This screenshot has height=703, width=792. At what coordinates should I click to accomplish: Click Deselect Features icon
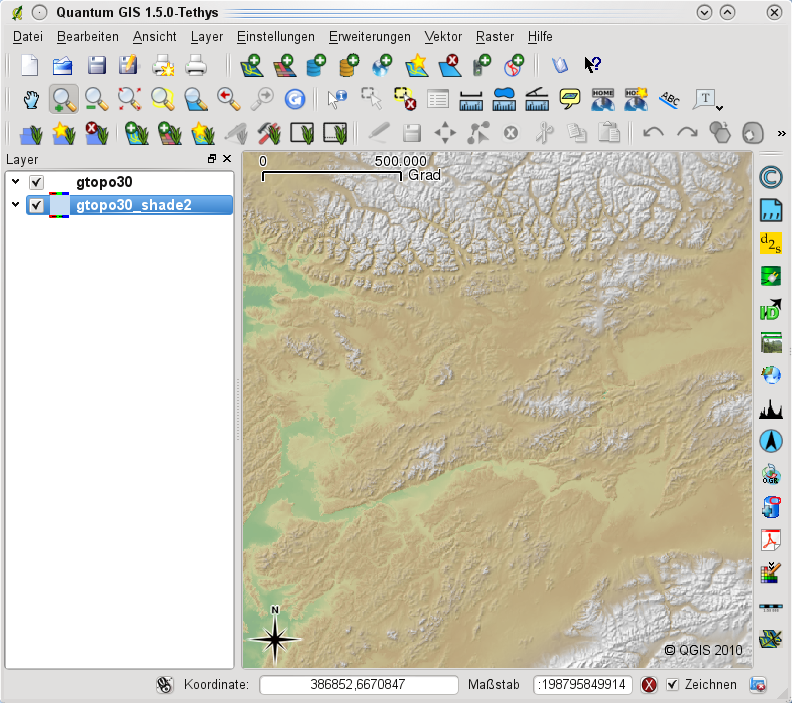tap(405, 99)
